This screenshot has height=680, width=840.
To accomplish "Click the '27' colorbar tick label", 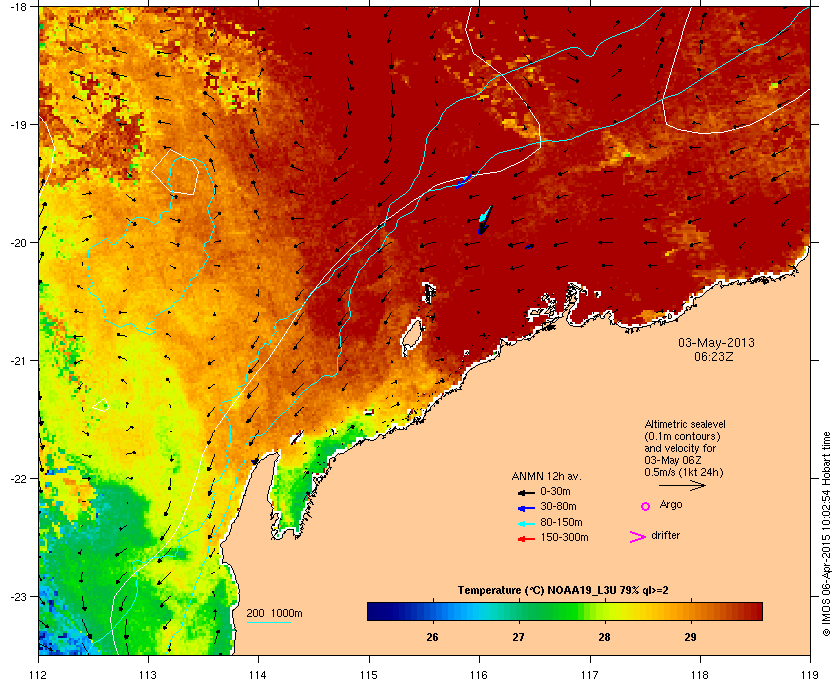I will pos(518,637).
